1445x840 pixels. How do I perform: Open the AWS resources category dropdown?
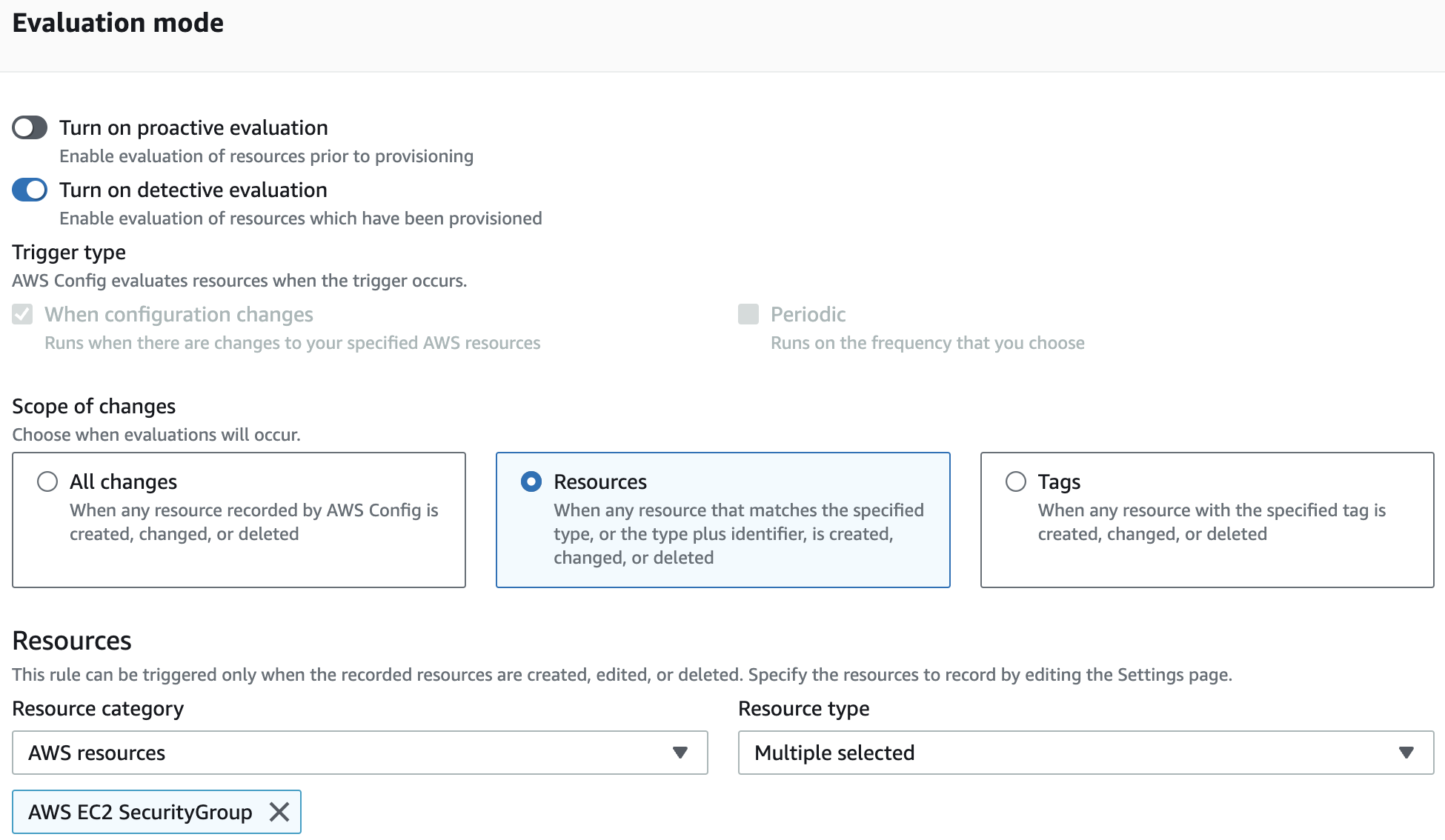[x=359, y=753]
